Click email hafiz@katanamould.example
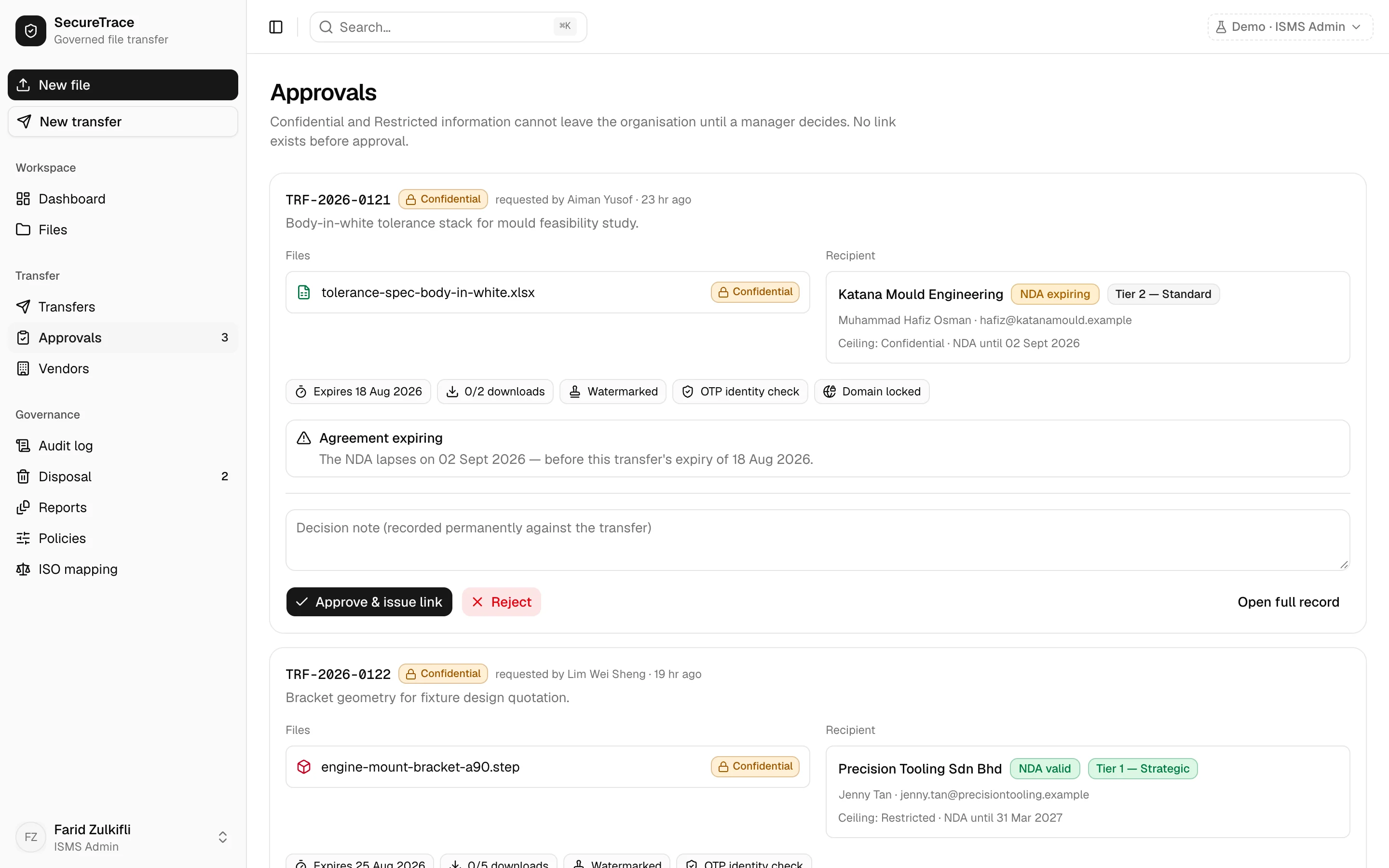 point(1056,320)
